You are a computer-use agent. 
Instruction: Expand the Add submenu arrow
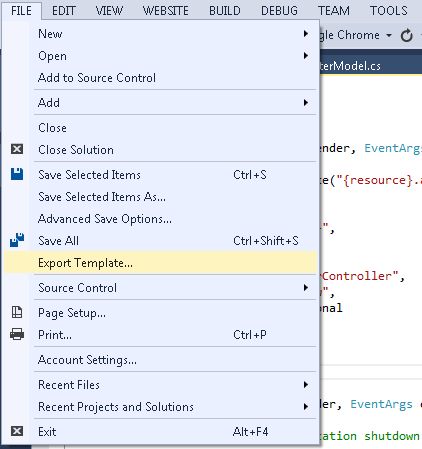coord(306,103)
